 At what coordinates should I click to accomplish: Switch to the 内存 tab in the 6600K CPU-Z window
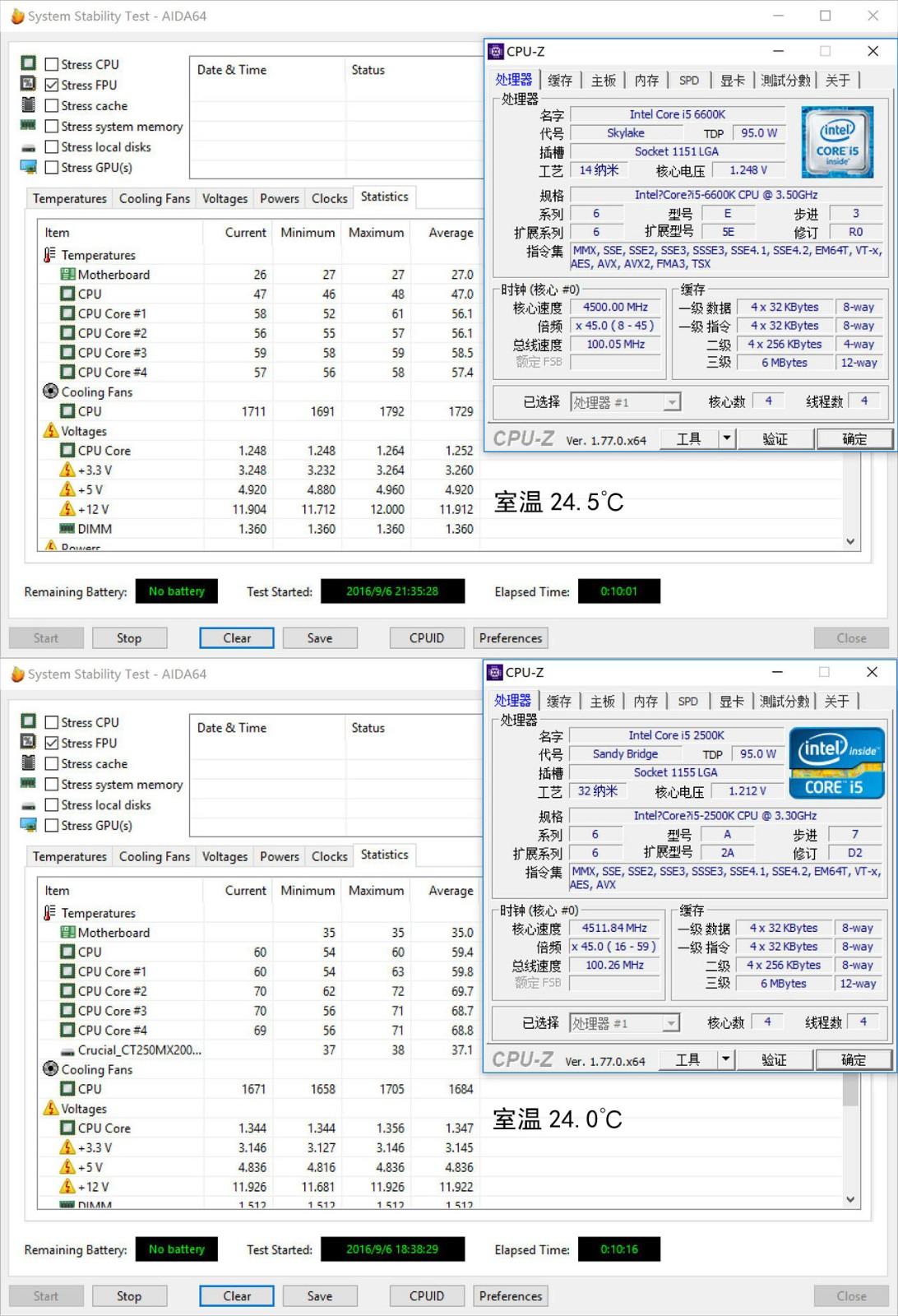click(x=646, y=80)
